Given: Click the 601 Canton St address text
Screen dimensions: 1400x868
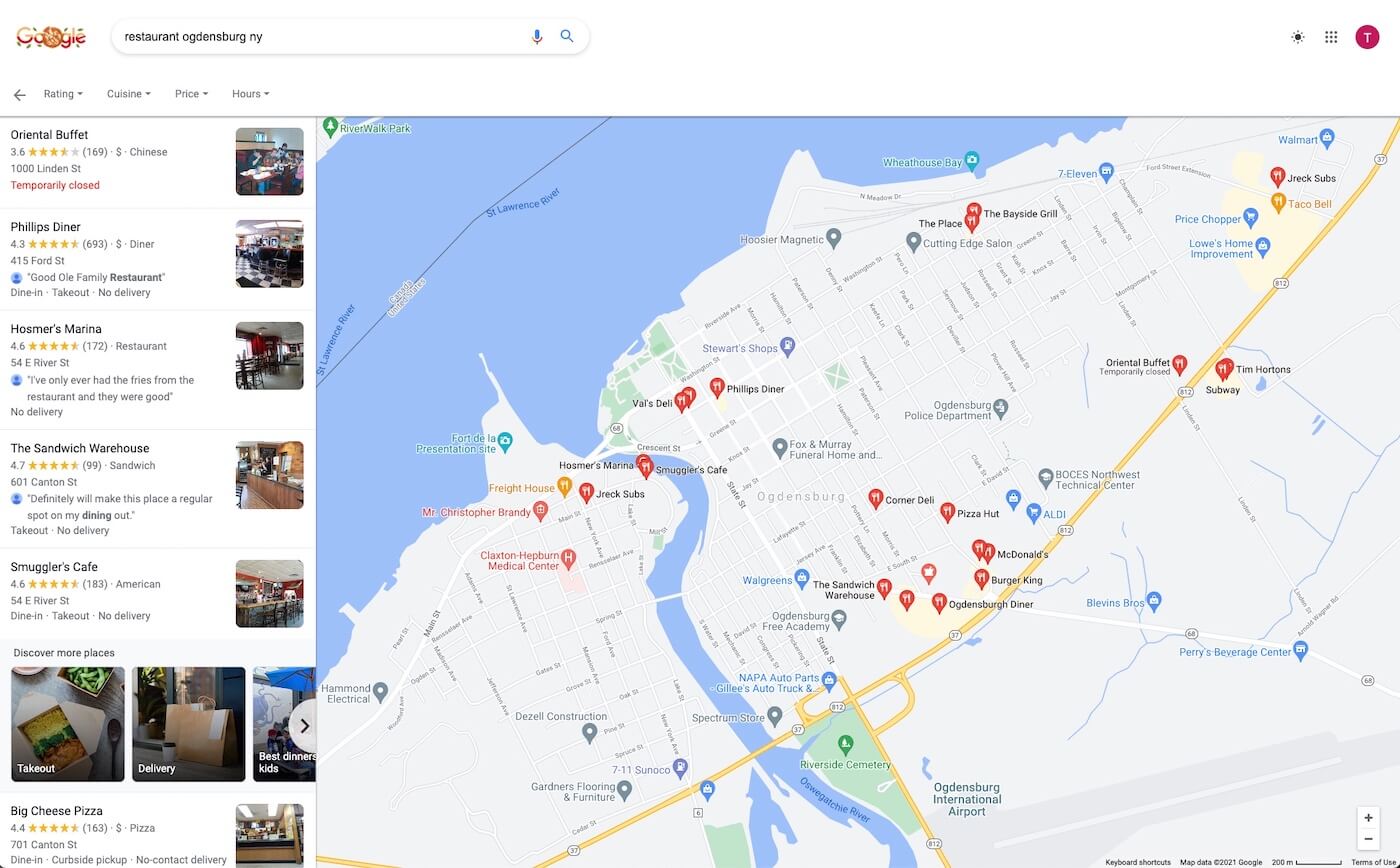Looking at the screenshot, I should [44, 482].
